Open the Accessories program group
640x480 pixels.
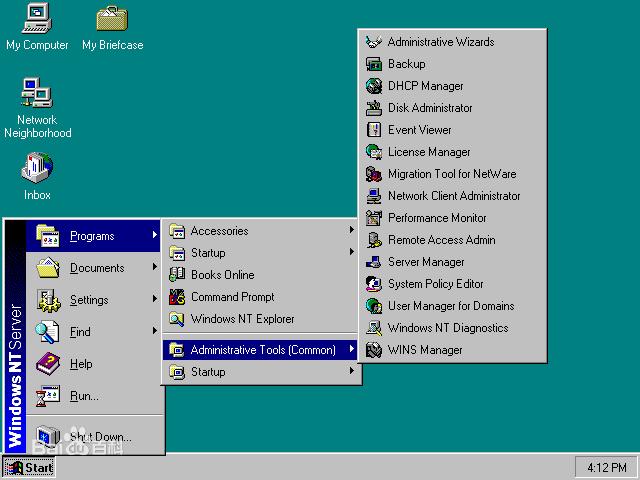[x=260, y=231]
